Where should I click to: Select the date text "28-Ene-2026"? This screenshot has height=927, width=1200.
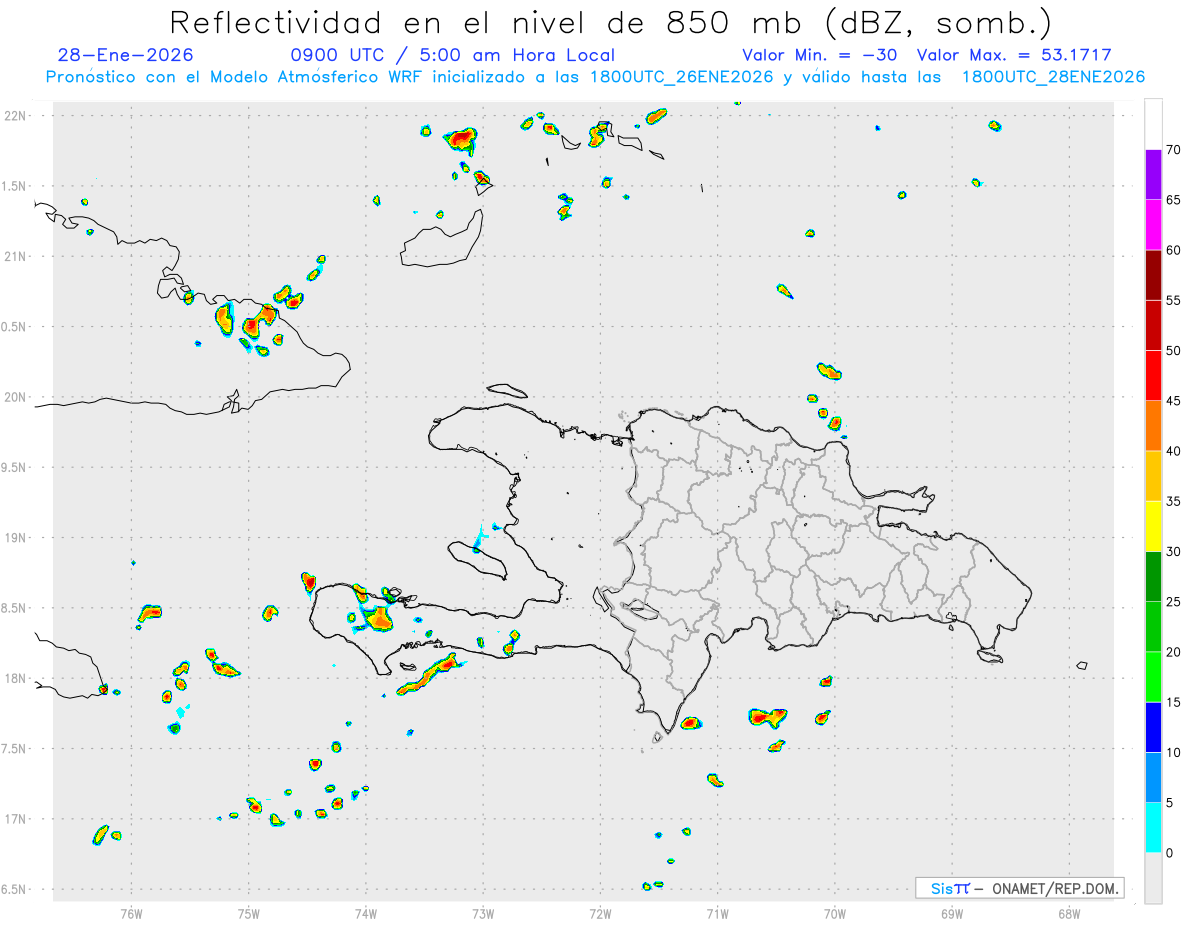pyautogui.click(x=126, y=55)
